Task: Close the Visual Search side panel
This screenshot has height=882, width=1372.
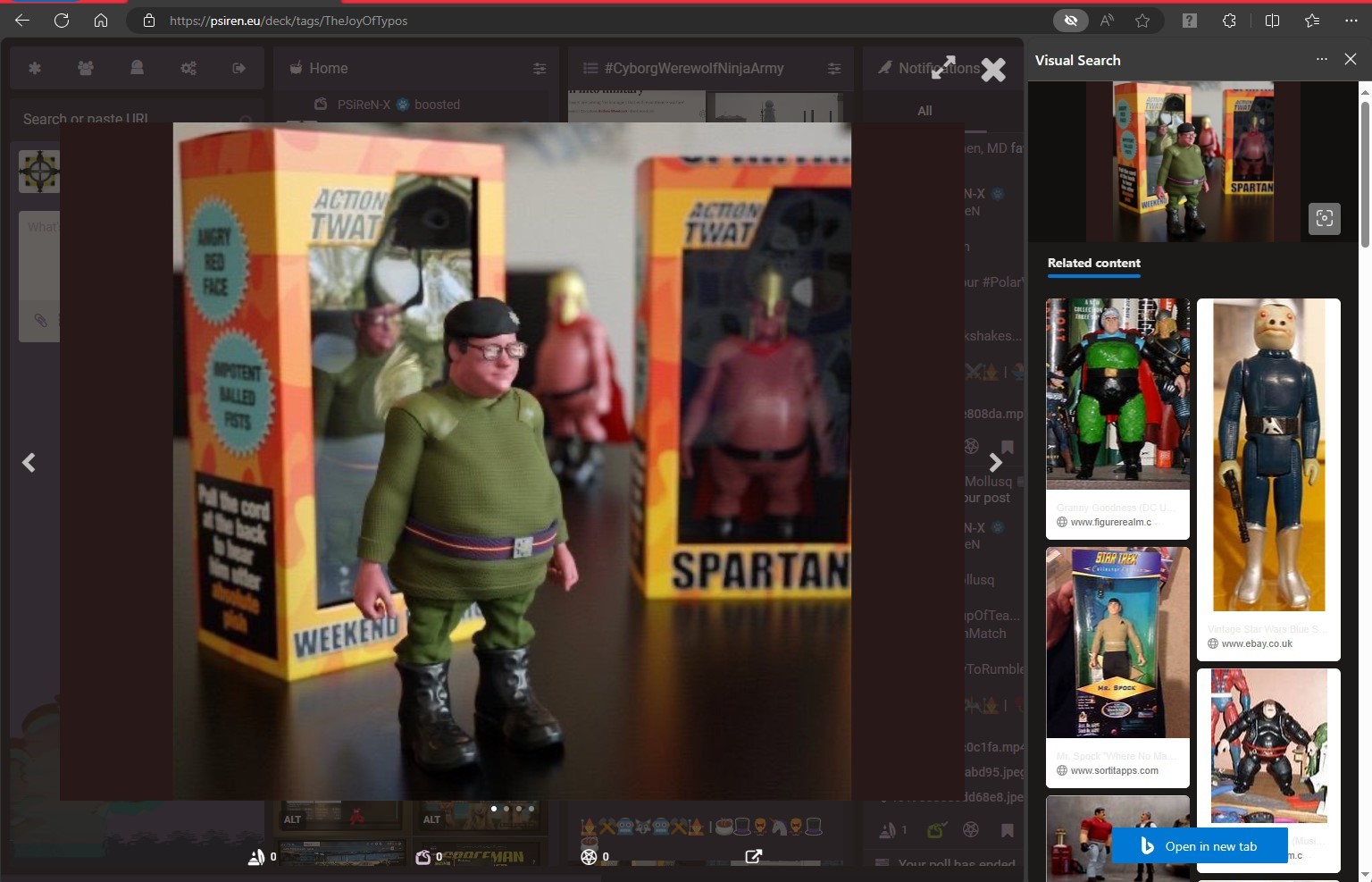Action: tap(1351, 59)
